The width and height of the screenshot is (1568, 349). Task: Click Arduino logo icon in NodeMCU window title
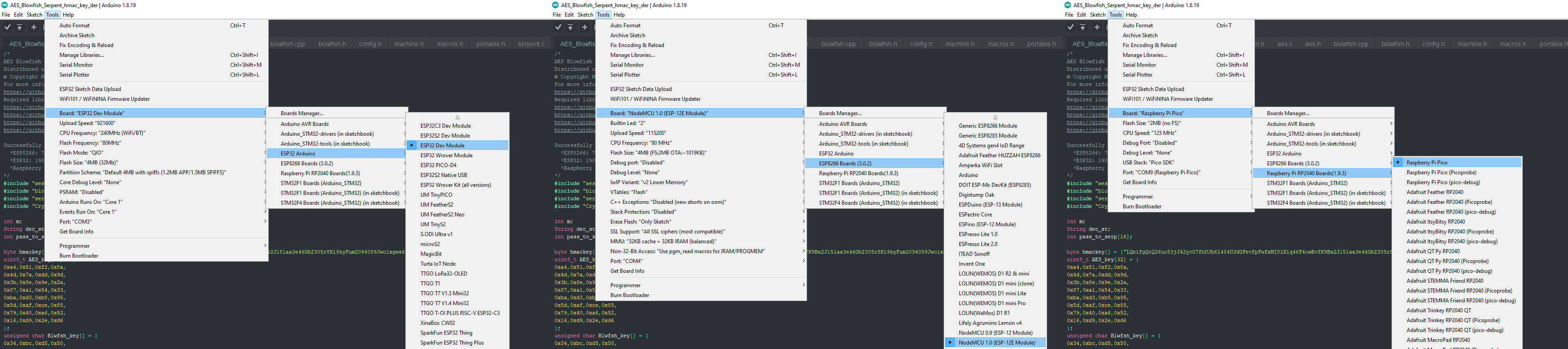pyautogui.click(x=556, y=5)
